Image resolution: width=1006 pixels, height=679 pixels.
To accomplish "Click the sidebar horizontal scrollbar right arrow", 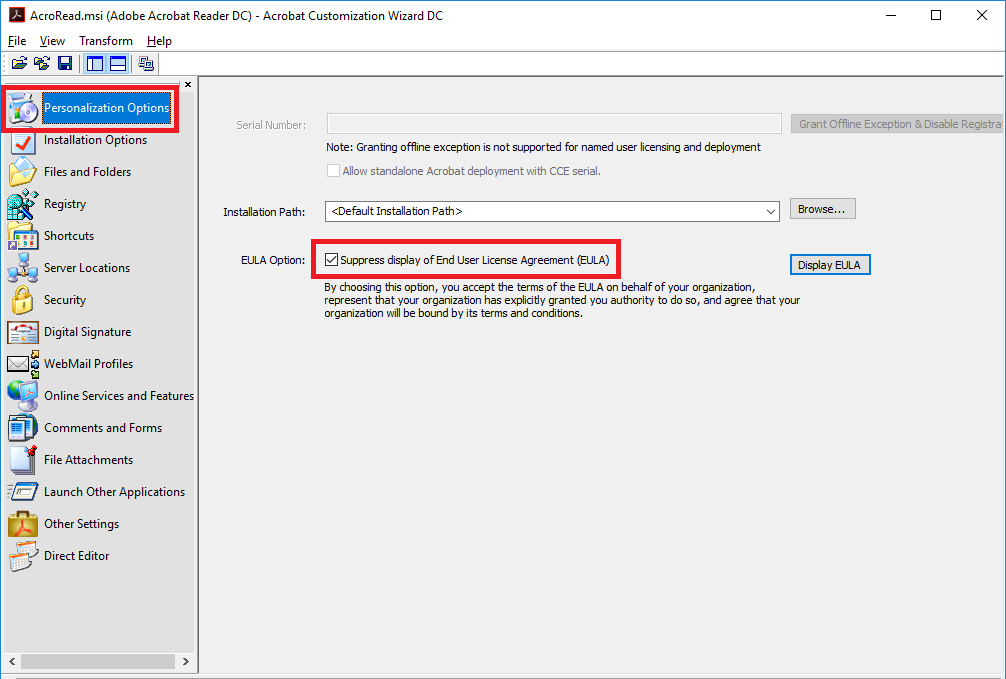I will click(x=186, y=662).
